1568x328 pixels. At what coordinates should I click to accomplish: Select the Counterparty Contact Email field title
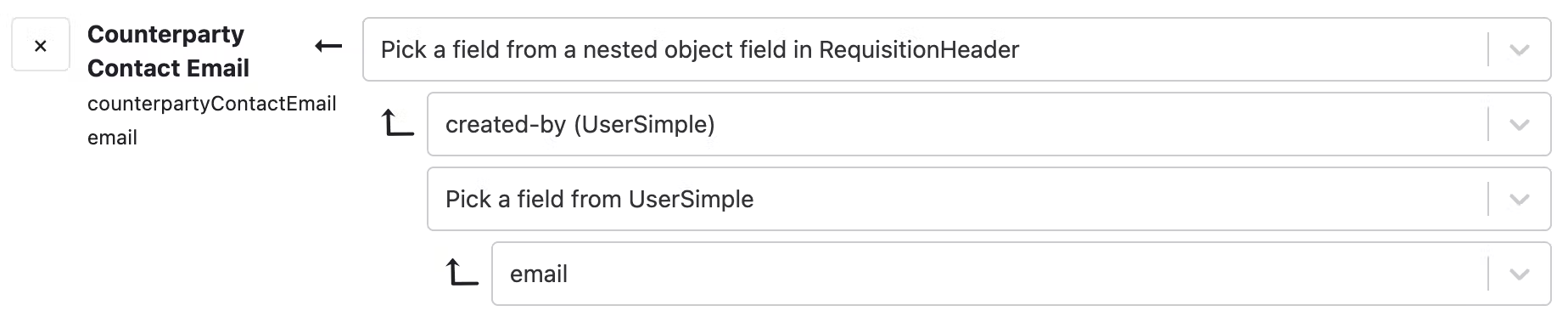tap(168, 51)
